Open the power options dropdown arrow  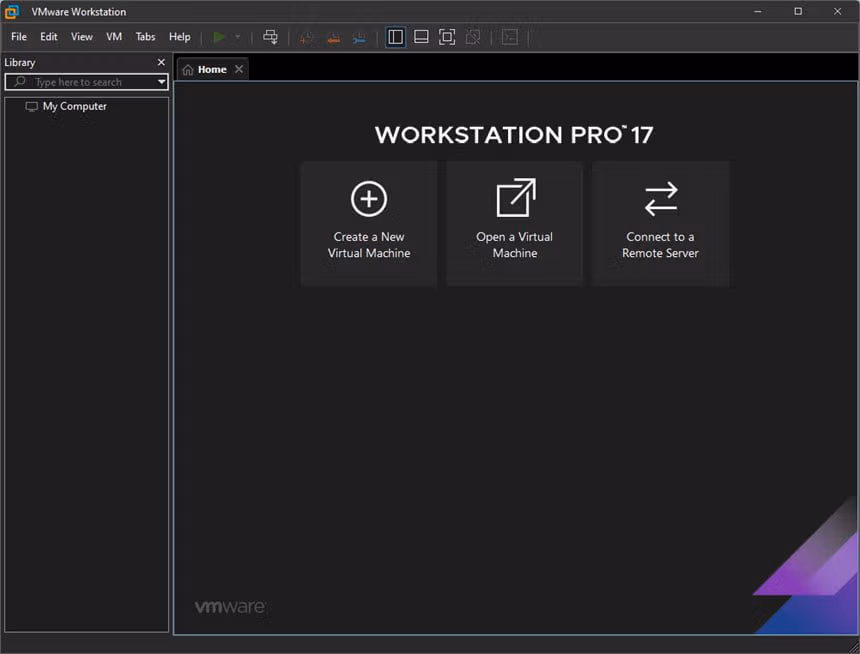(237, 37)
